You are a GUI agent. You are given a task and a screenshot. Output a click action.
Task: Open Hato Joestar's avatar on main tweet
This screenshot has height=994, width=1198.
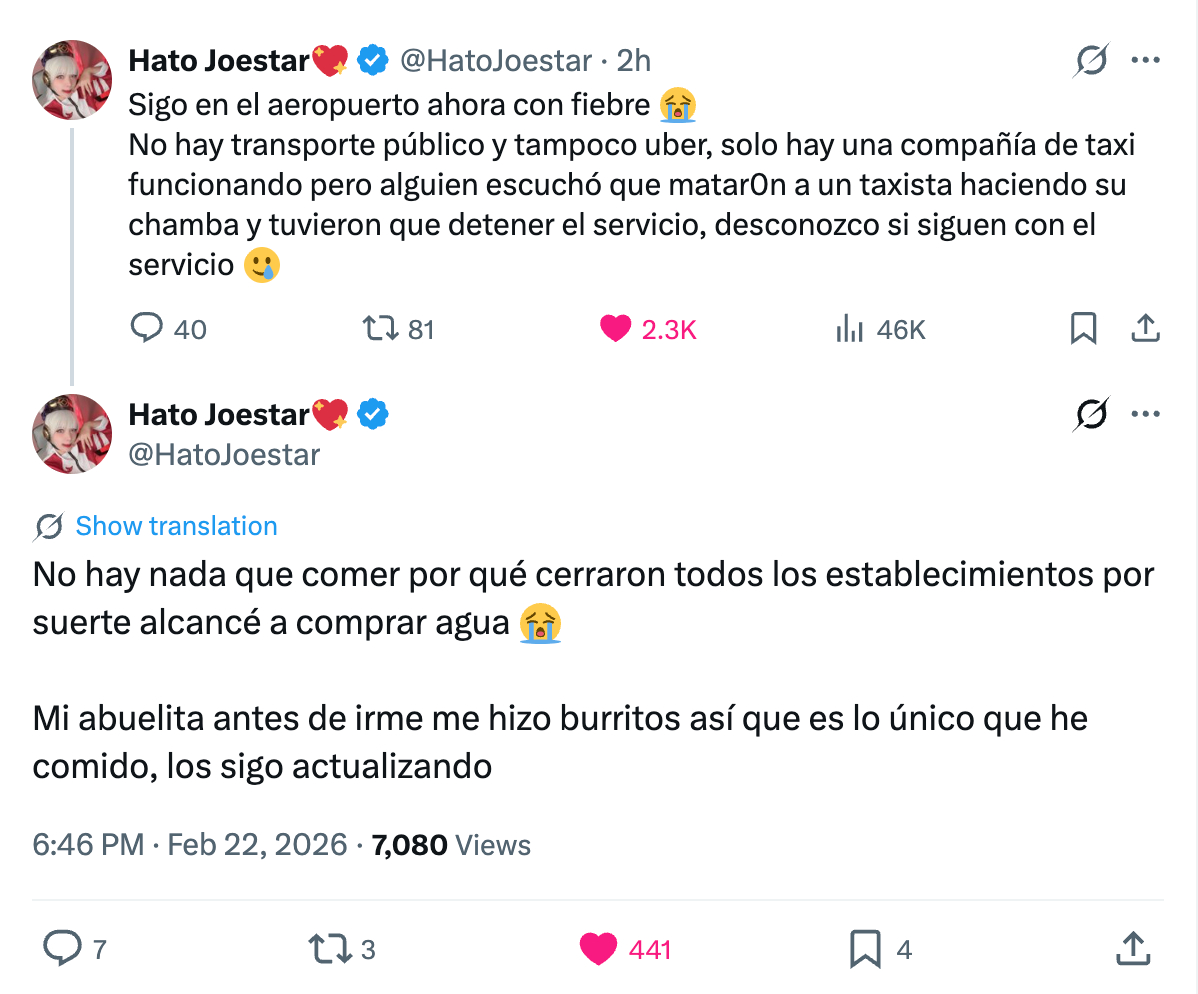72,434
